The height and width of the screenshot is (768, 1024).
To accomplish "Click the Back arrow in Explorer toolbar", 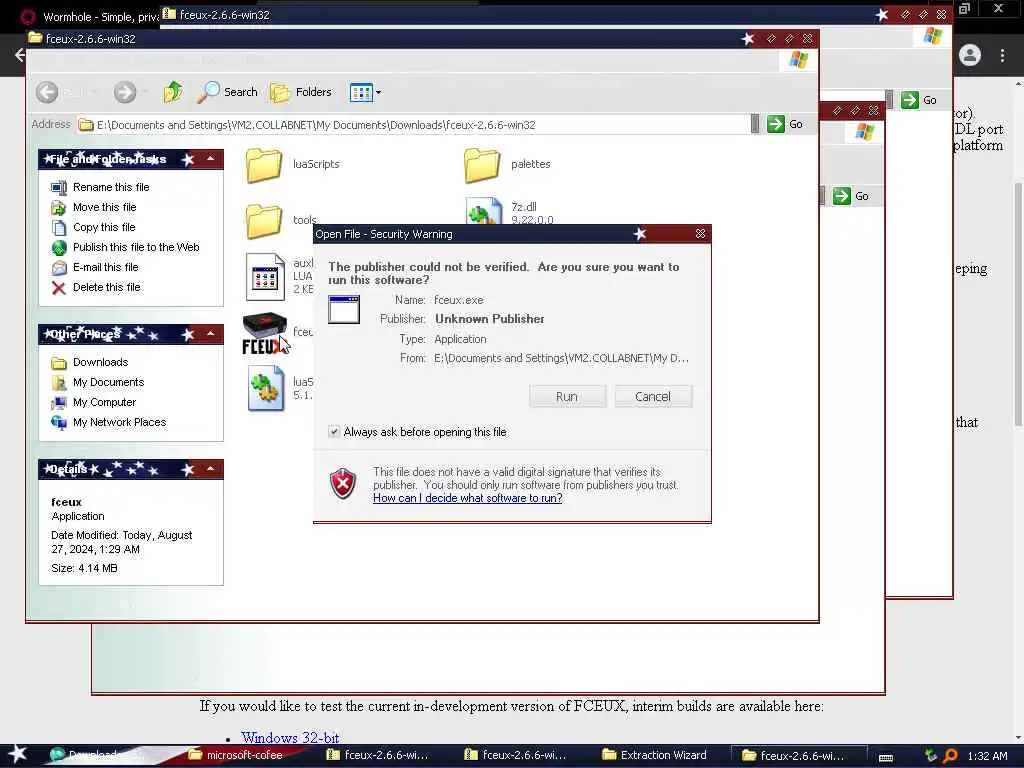I will pyautogui.click(x=47, y=92).
